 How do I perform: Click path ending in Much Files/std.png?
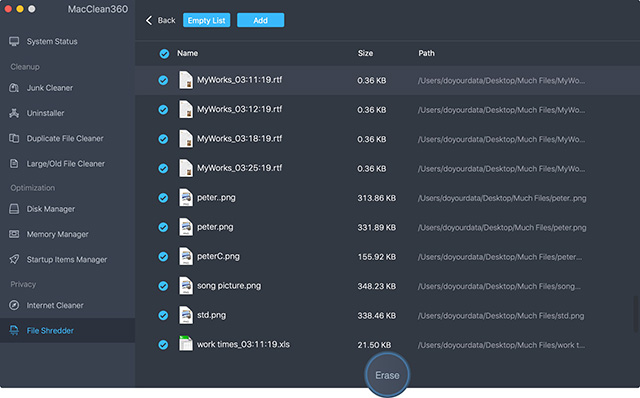501,316
